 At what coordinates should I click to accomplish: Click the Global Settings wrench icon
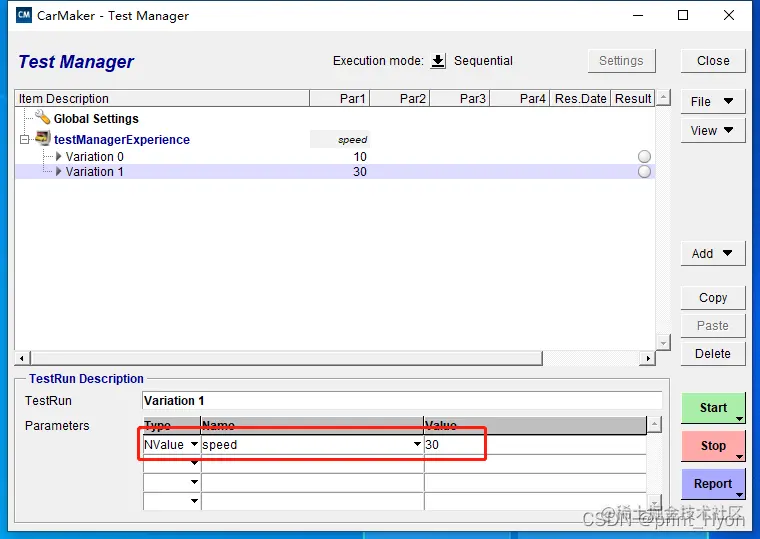(43, 117)
